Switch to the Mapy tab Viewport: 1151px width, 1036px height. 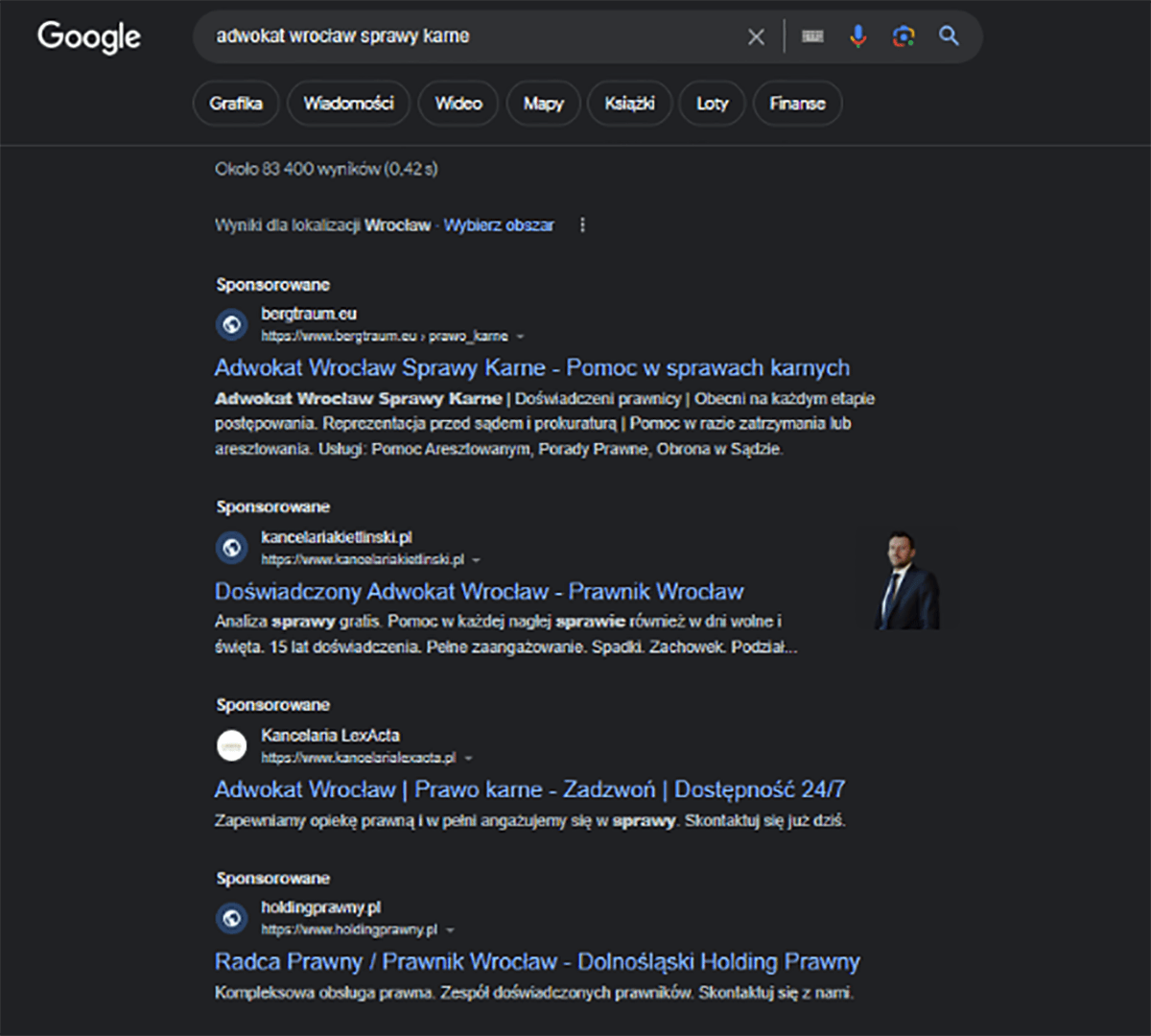pos(544,104)
